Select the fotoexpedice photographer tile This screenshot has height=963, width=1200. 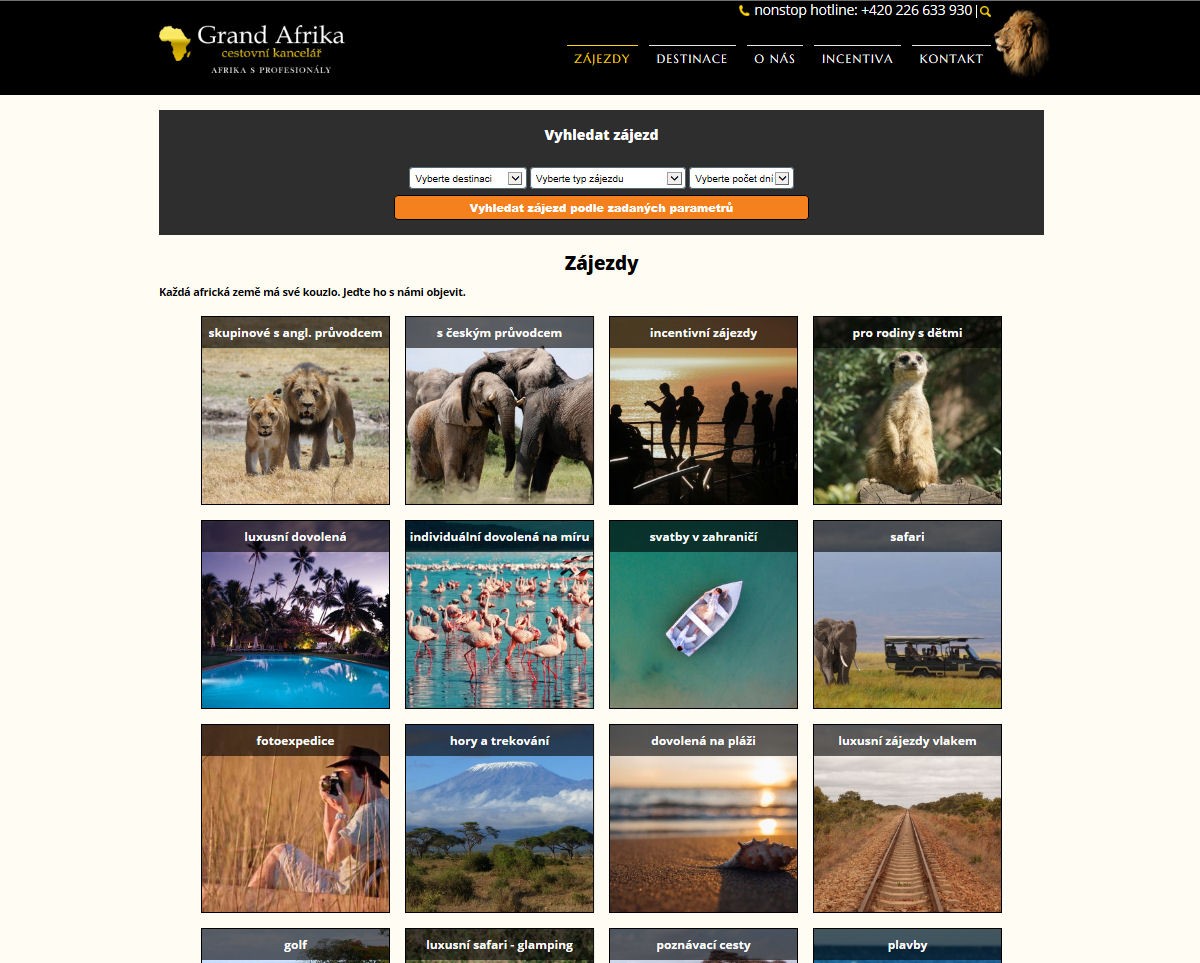tap(295, 818)
